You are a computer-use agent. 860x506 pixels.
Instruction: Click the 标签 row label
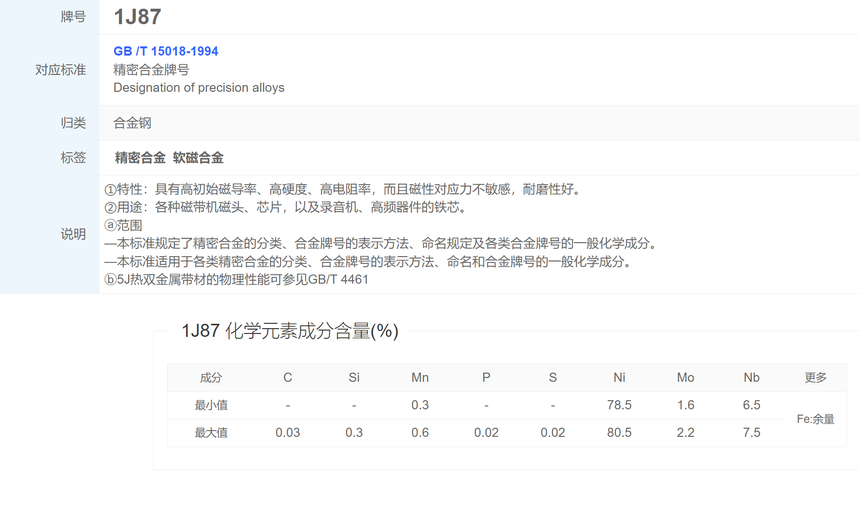pos(73,158)
